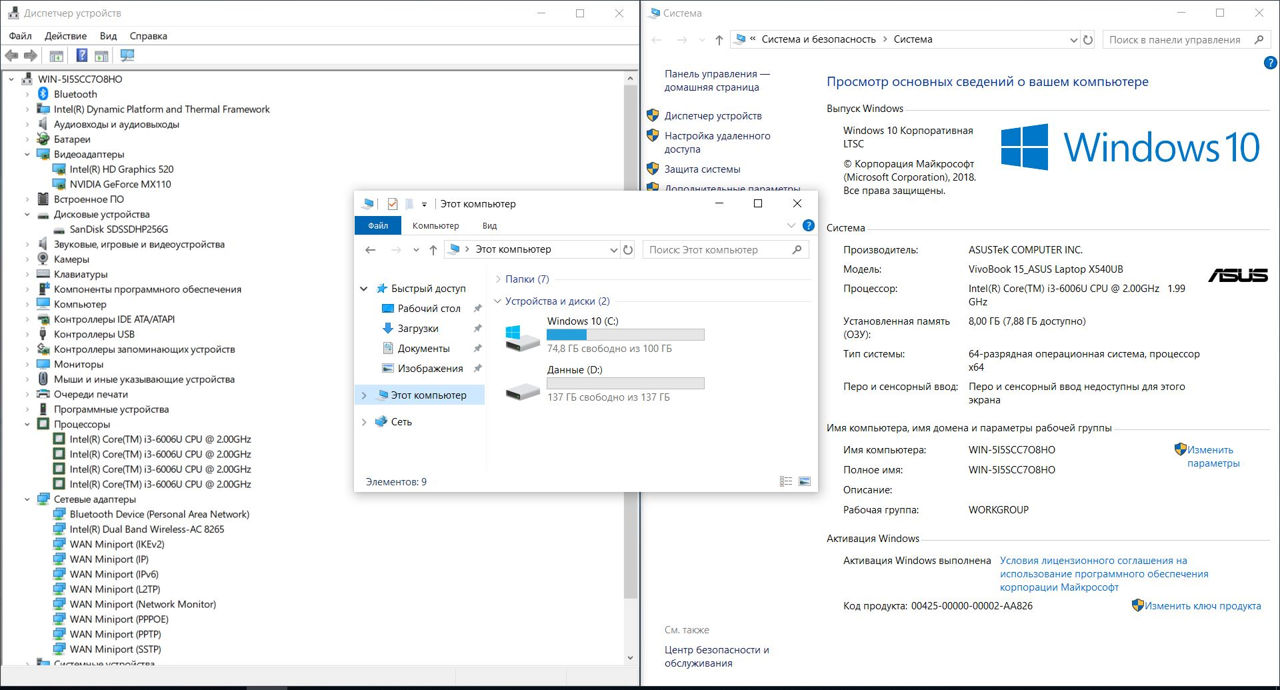Click the Контроллеры USB icon in the device tree
Screen dimensions: 1280x690
coord(43,334)
